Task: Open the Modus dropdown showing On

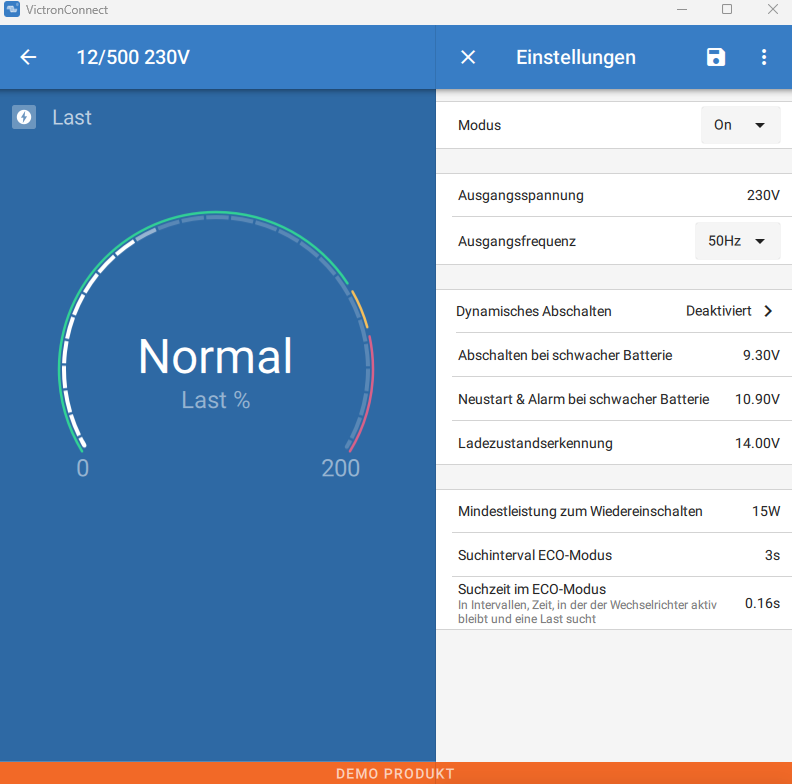Action: pyautogui.click(x=740, y=125)
